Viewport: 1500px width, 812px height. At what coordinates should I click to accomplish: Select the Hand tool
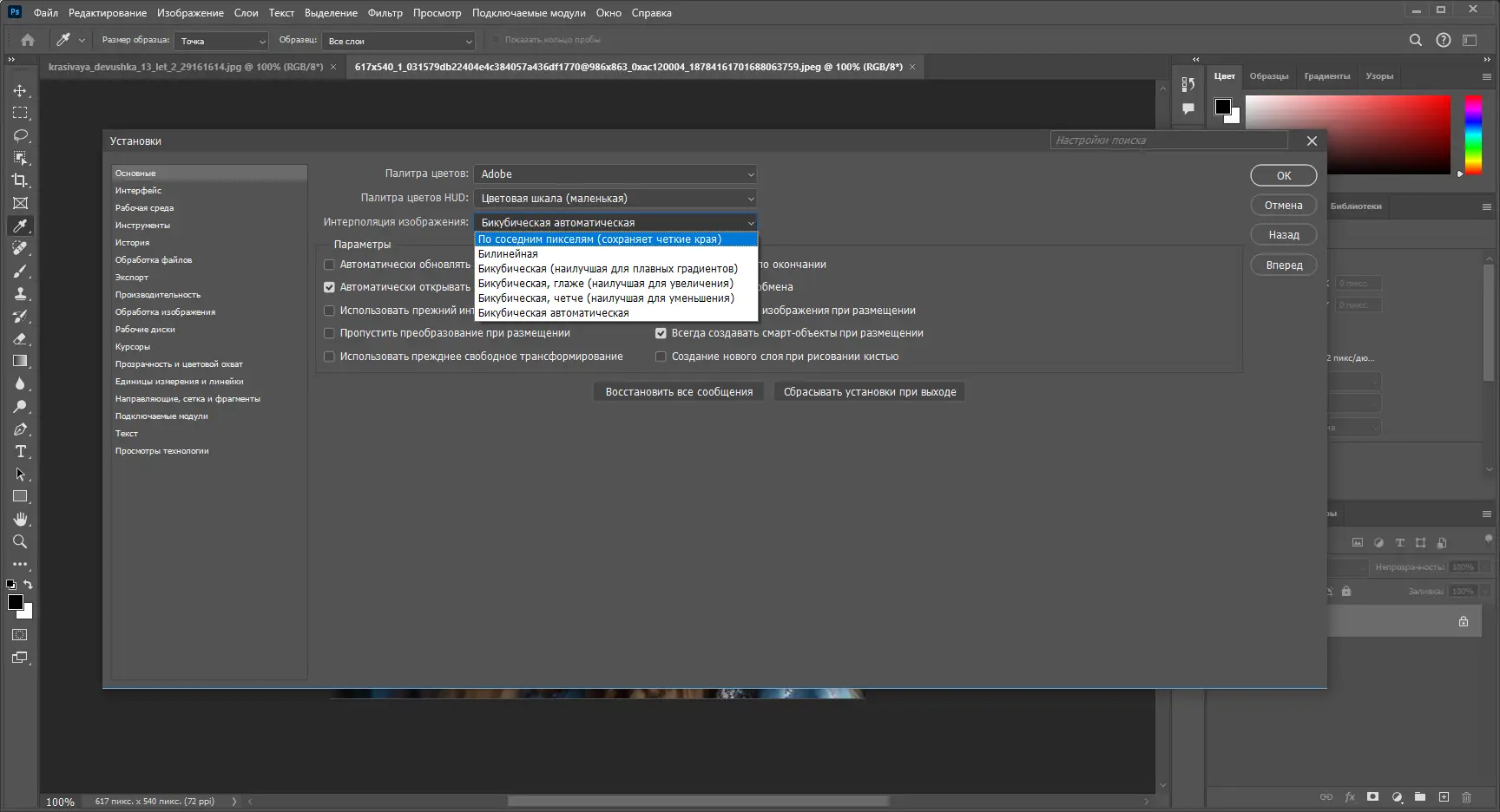pos(20,519)
